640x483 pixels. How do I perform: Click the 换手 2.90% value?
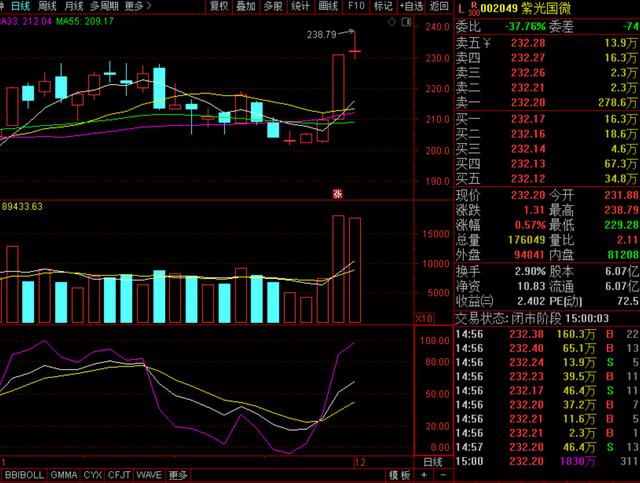point(530,271)
